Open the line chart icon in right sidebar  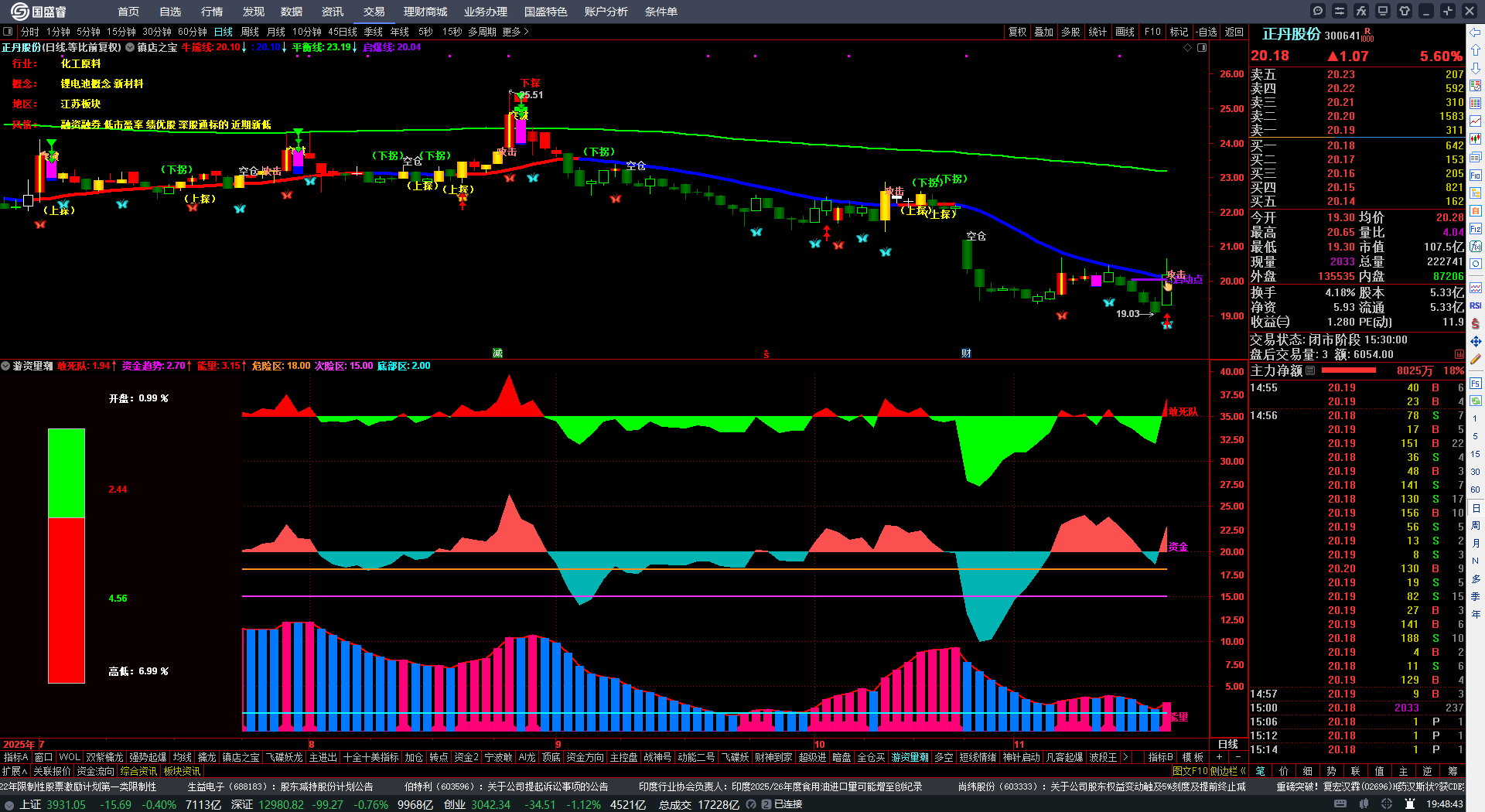[1476, 121]
